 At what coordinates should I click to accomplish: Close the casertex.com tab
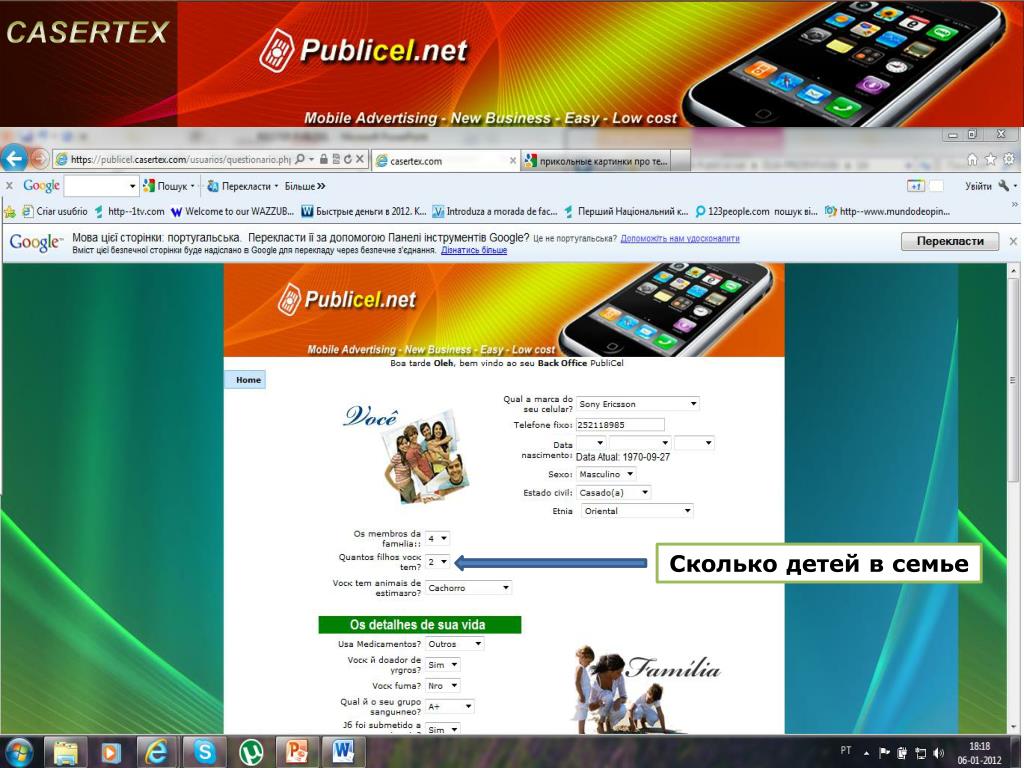click(513, 161)
